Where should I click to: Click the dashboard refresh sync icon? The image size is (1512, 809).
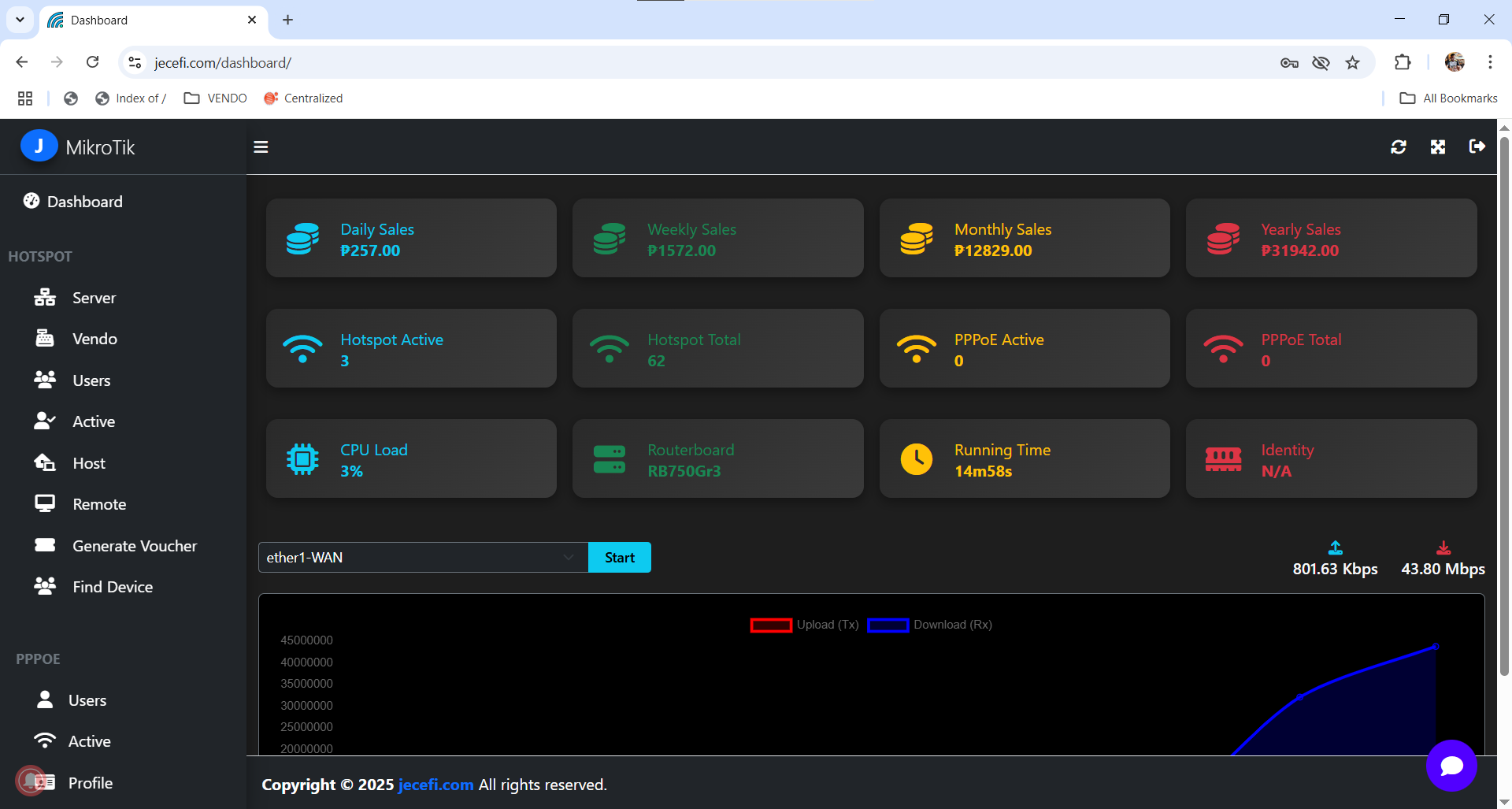(1399, 147)
